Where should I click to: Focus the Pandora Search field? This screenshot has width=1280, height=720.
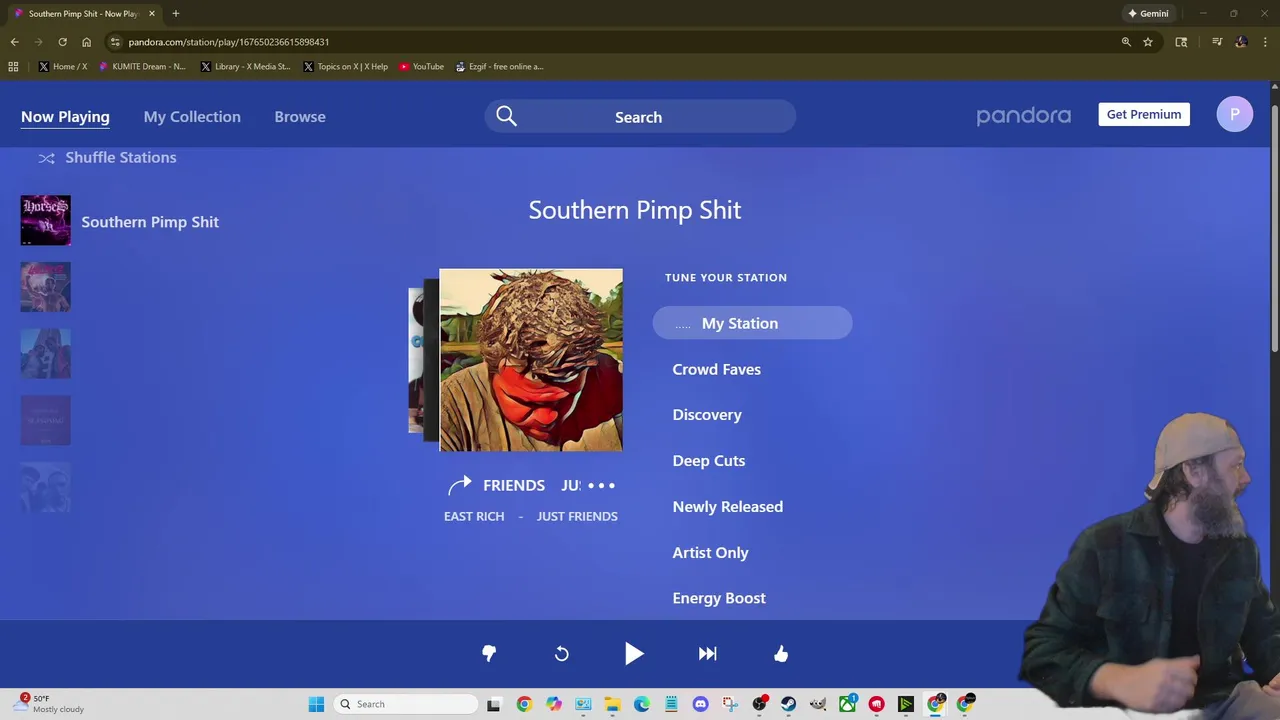640,117
